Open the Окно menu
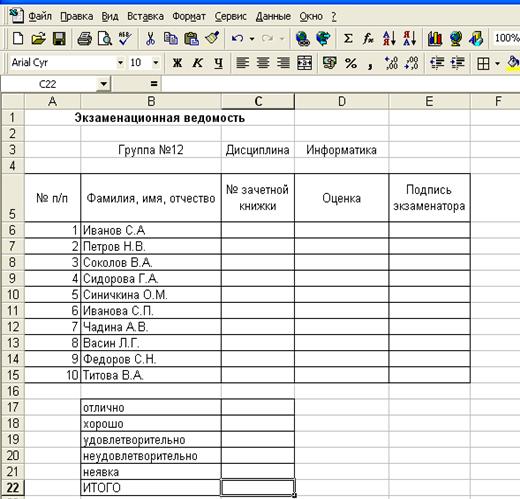520x499 pixels. pyautogui.click(x=311, y=16)
